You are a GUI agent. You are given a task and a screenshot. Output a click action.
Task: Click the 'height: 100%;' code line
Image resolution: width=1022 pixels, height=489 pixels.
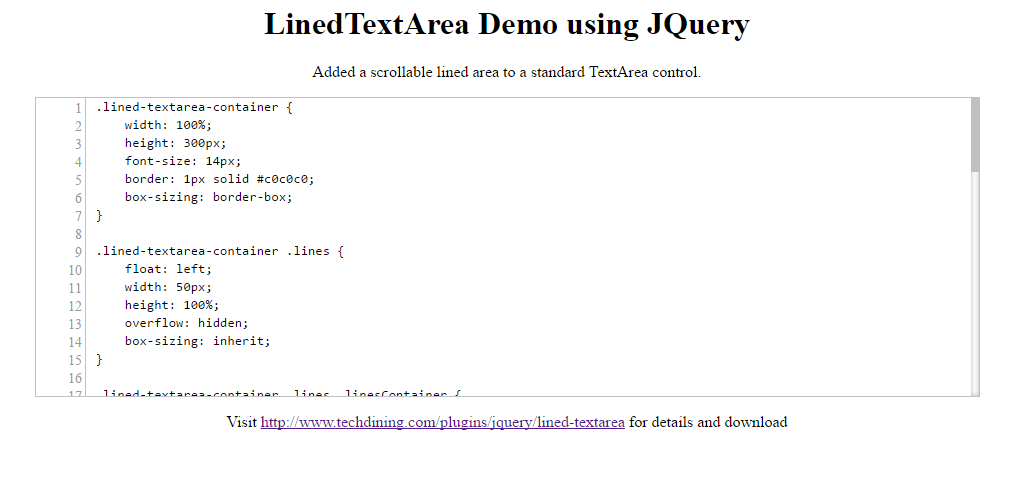[x=173, y=304]
